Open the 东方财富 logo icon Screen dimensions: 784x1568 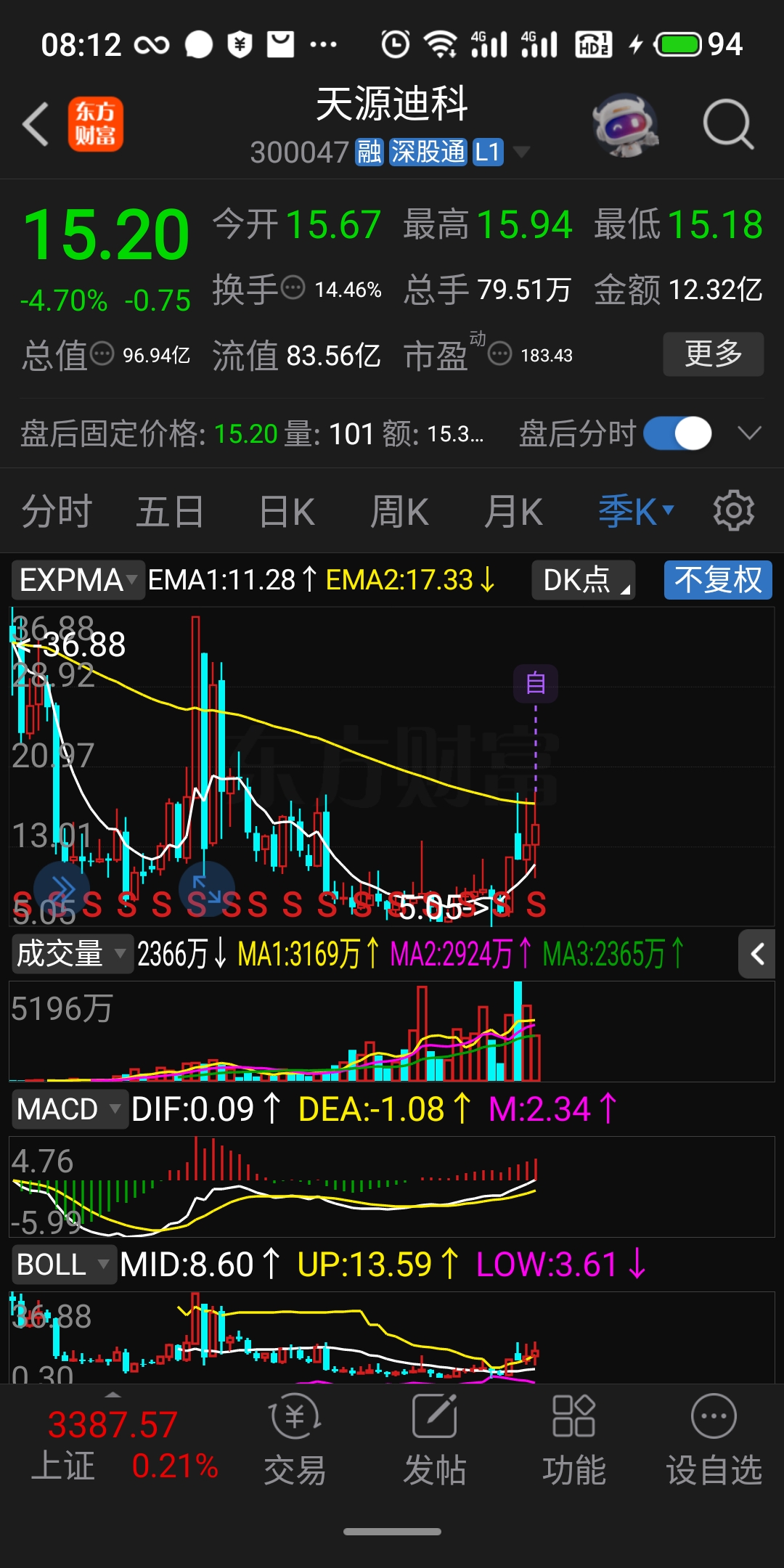(x=96, y=124)
